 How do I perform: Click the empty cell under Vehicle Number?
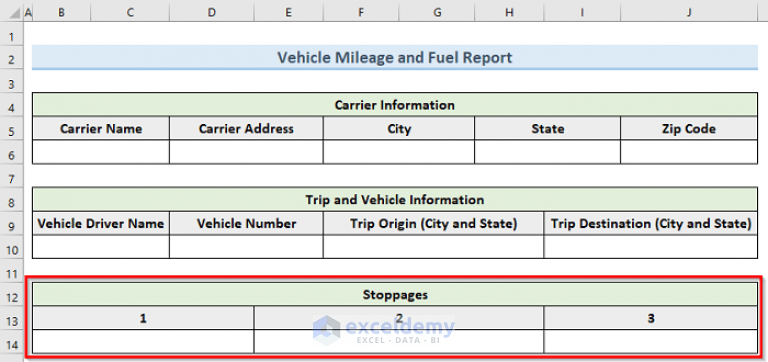(246, 247)
